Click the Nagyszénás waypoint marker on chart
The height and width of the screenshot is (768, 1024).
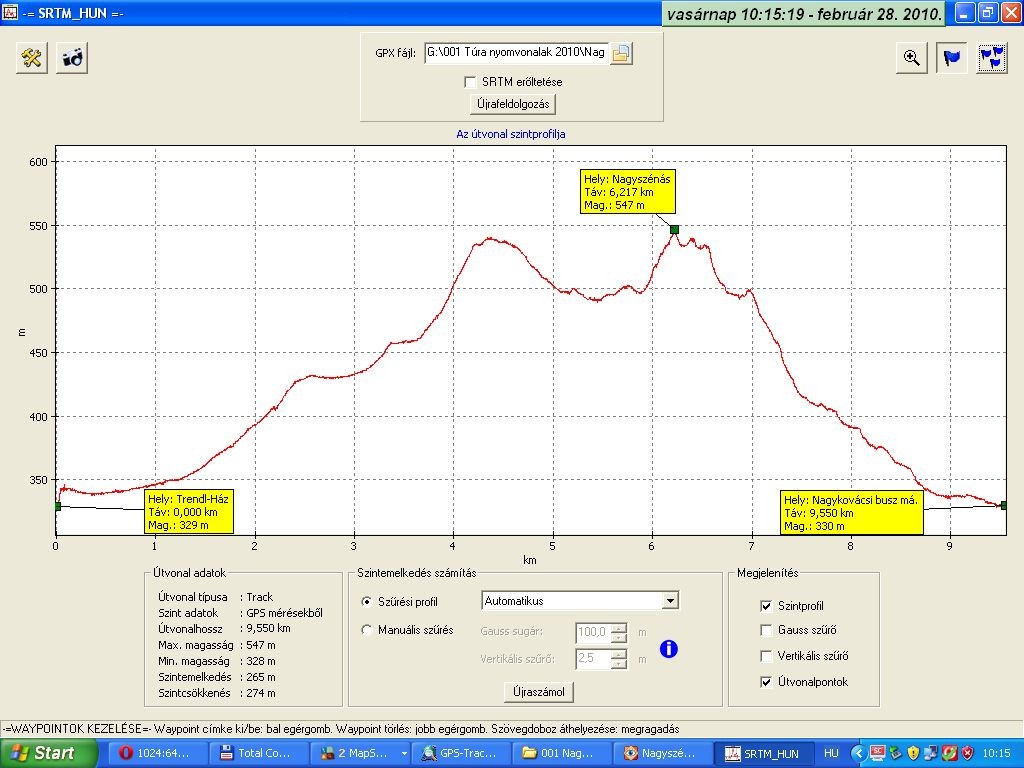click(675, 229)
